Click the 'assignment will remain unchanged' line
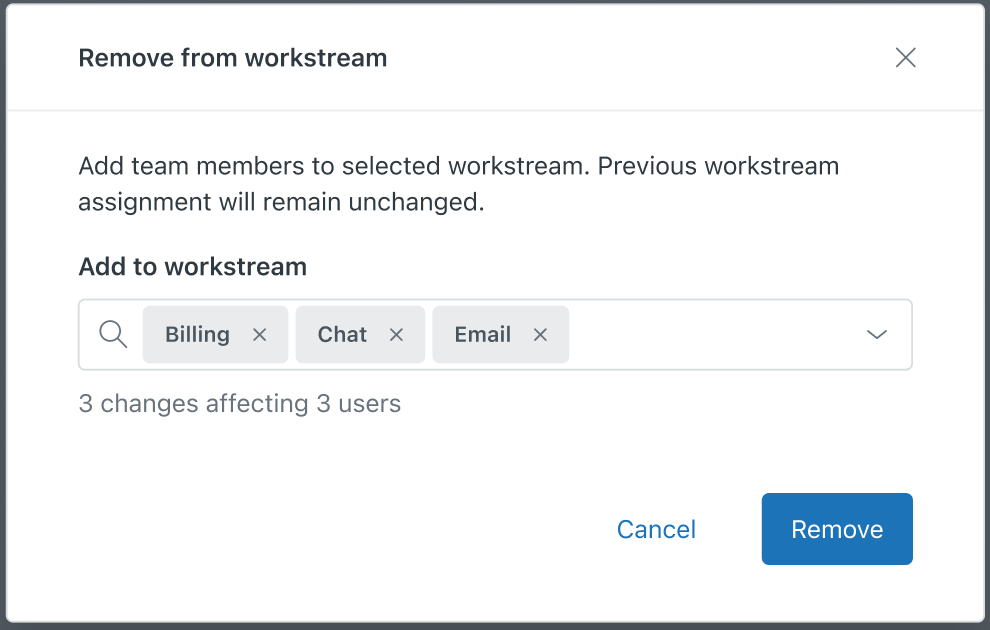The height and width of the screenshot is (630, 990). tap(281, 202)
